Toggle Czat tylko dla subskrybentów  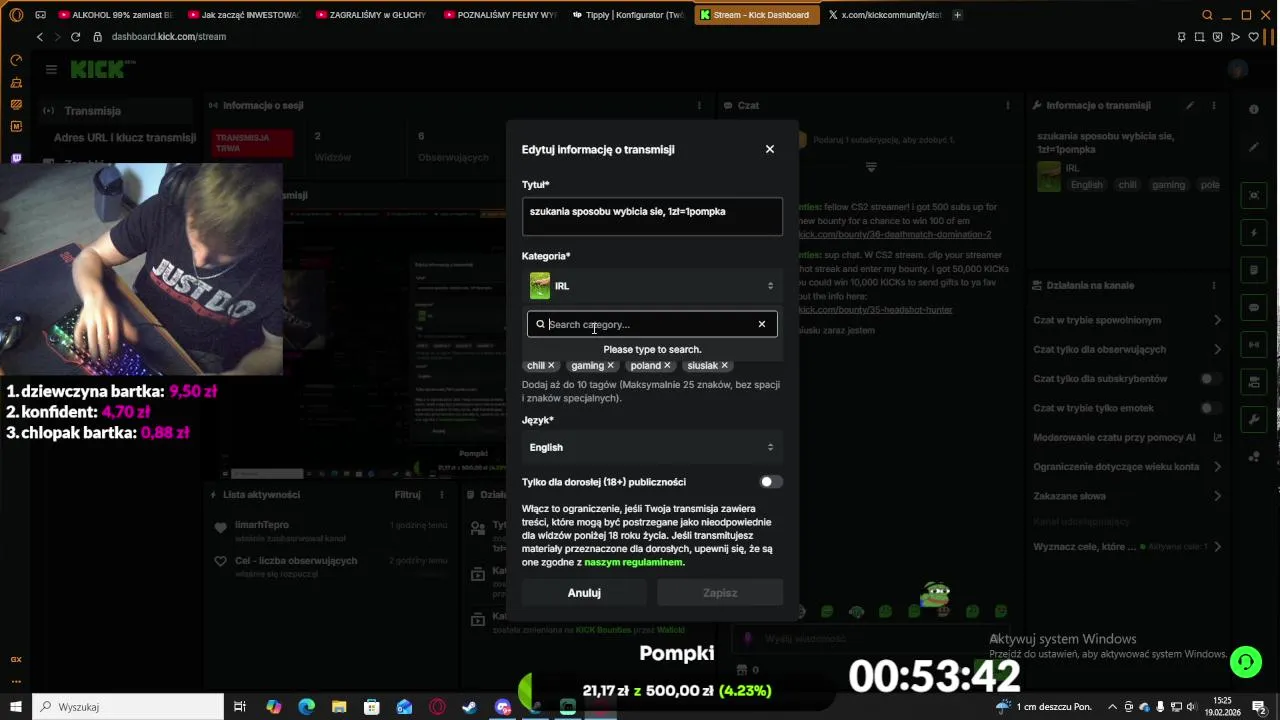1211,379
